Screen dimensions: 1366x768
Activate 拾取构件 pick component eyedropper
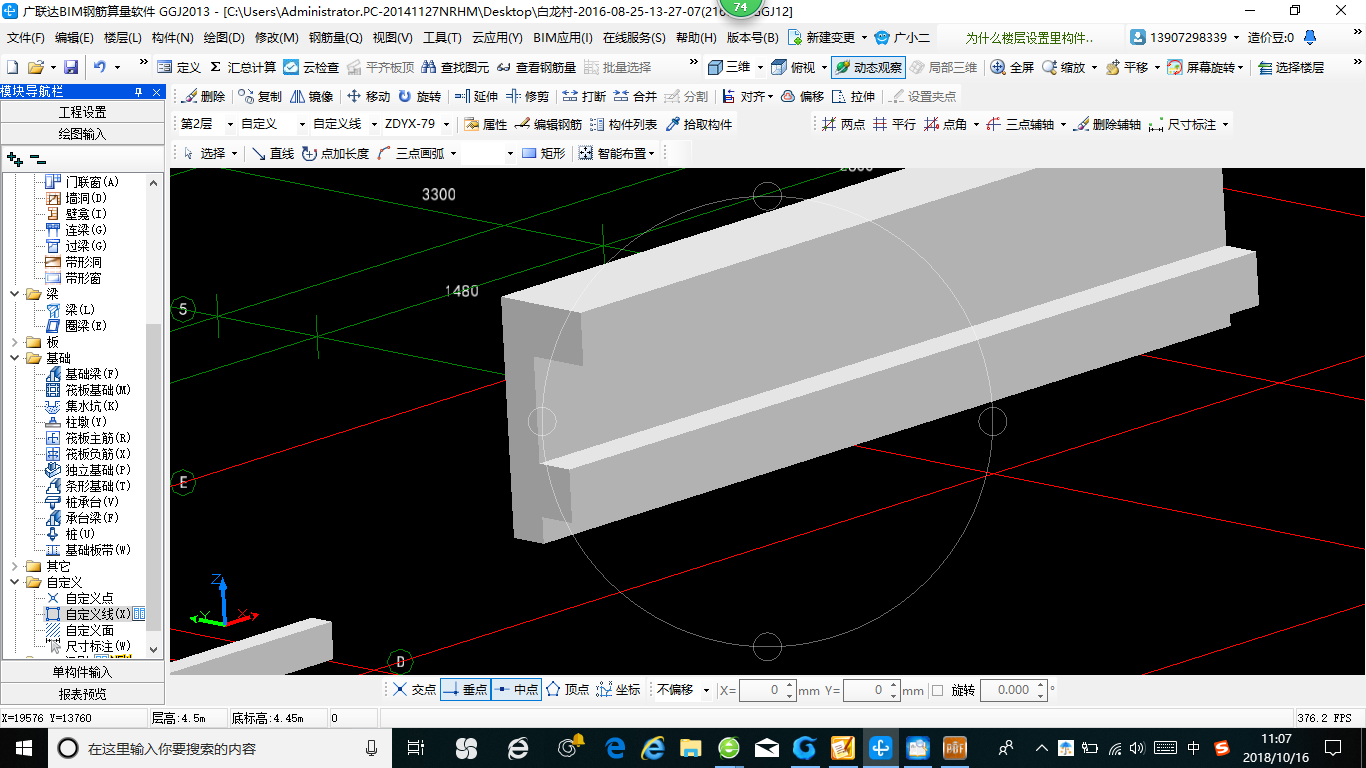pos(699,124)
